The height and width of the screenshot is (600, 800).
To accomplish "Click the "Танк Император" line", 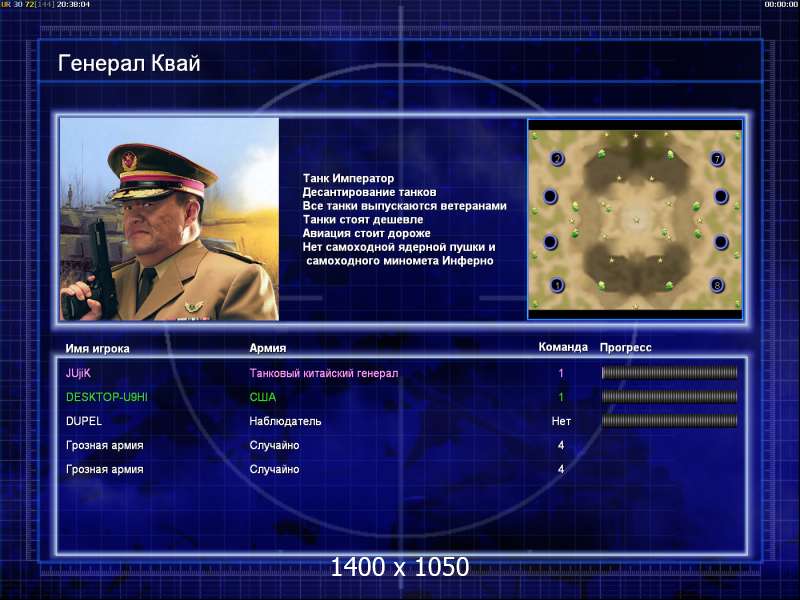I will tap(348, 178).
